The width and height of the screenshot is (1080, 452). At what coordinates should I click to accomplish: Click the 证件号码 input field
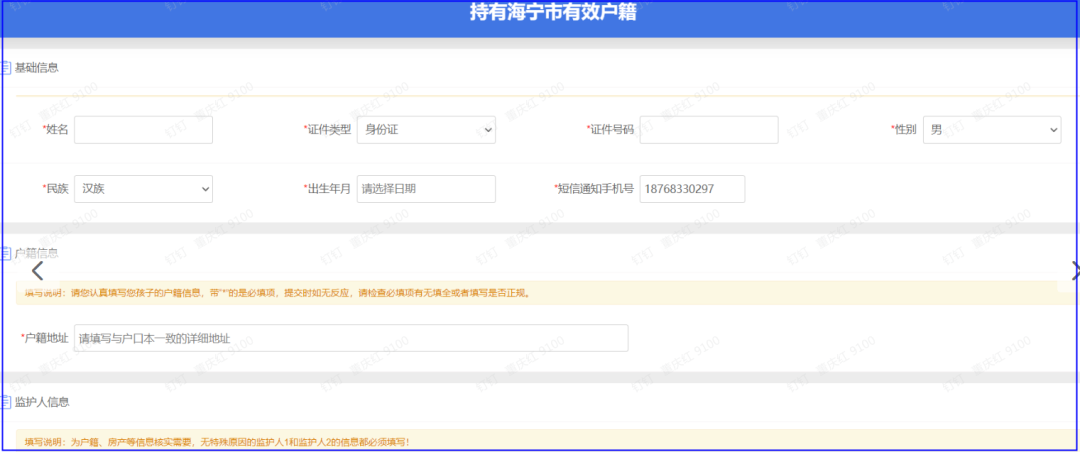(709, 130)
